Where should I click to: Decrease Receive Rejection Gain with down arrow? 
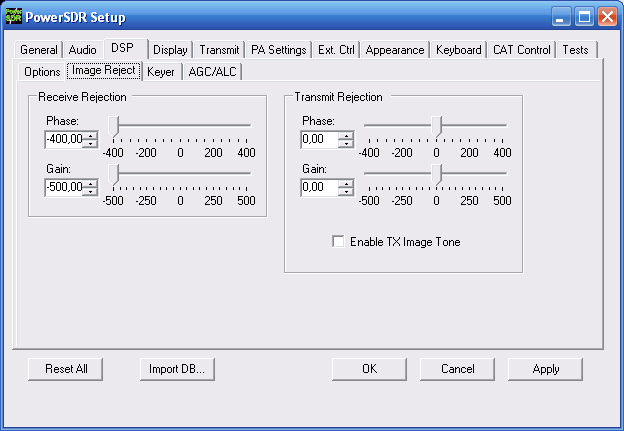pos(91,191)
